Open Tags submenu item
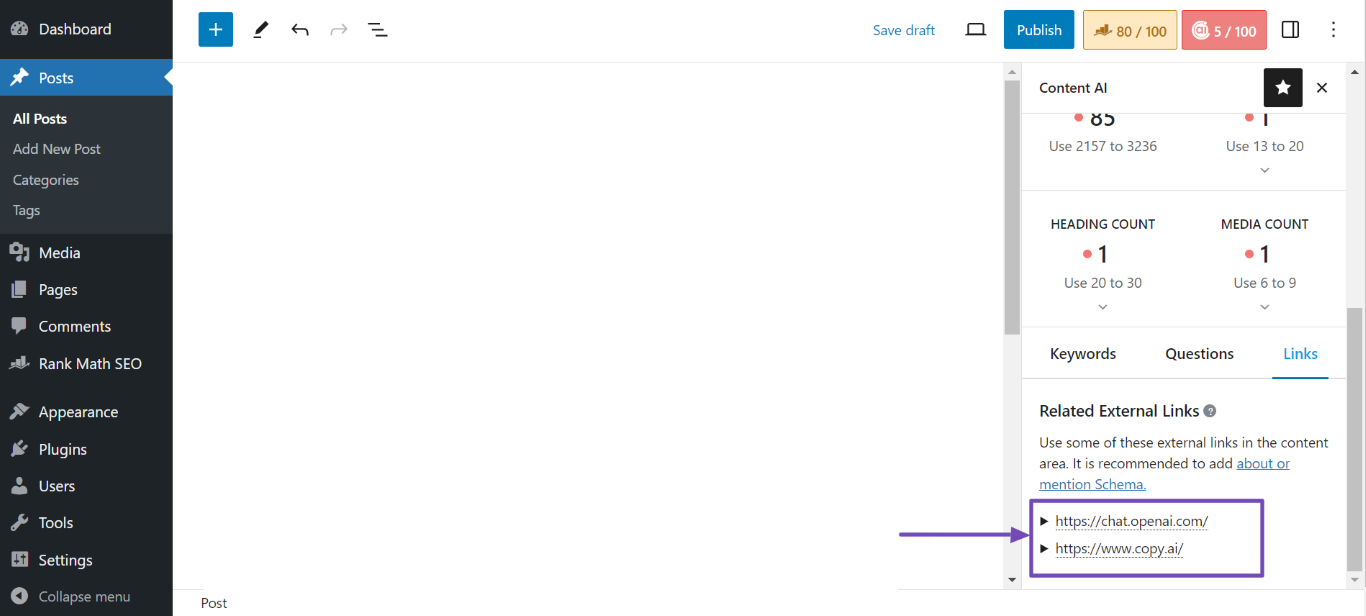 pos(27,210)
